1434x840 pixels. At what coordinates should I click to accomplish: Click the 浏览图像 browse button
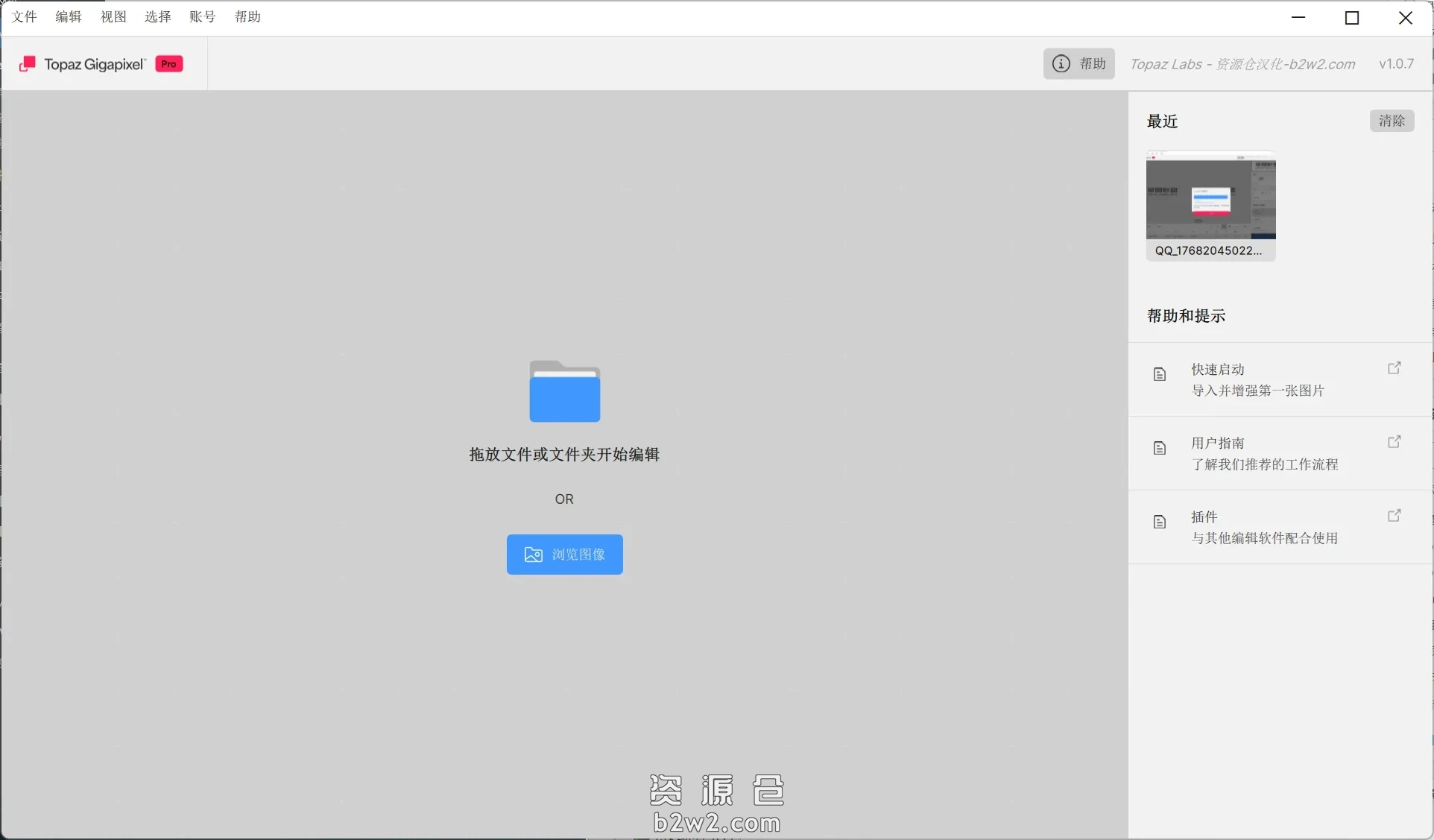pyautogui.click(x=564, y=555)
